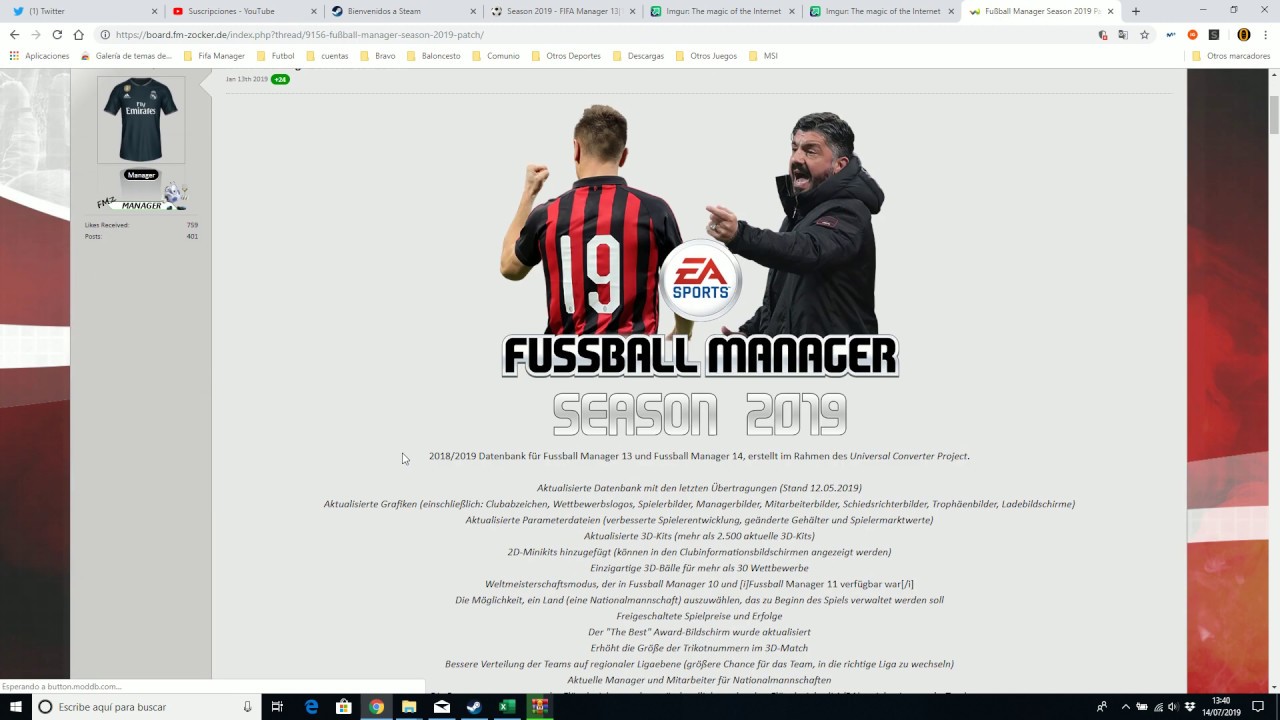Switch to the Season 2019 - FIFA Manager tab
Image resolution: width=1280 pixels, height=720 pixels.
(560, 11)
